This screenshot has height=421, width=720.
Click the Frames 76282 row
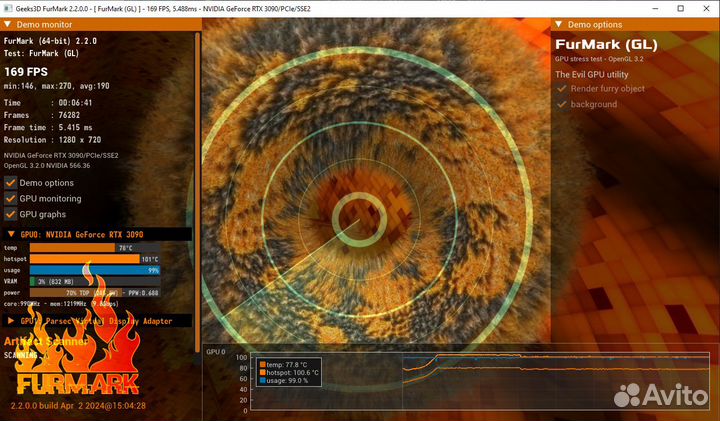click(42, 115)
